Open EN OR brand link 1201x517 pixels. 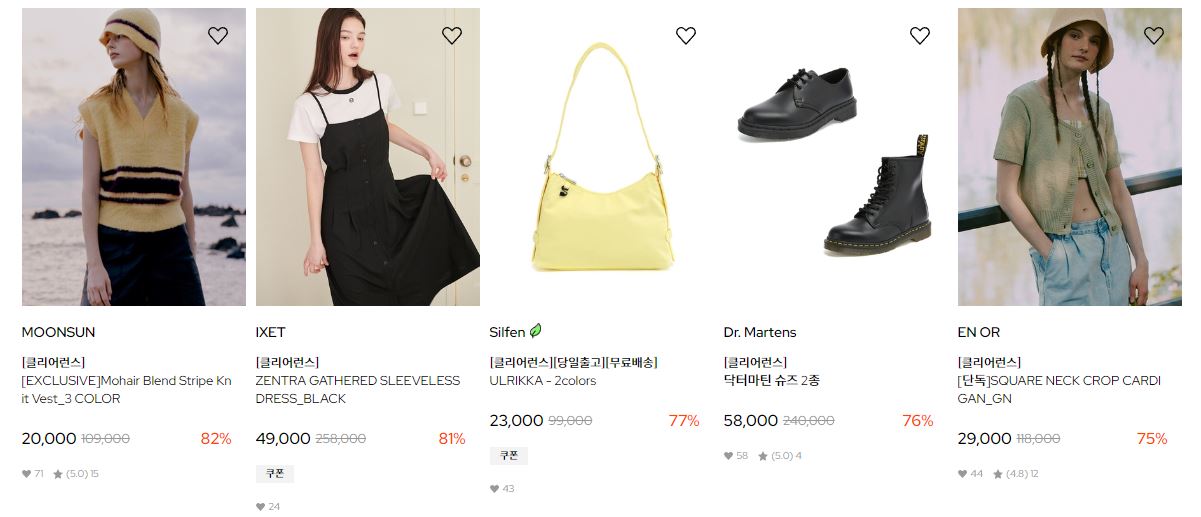[x=979, y=332]
